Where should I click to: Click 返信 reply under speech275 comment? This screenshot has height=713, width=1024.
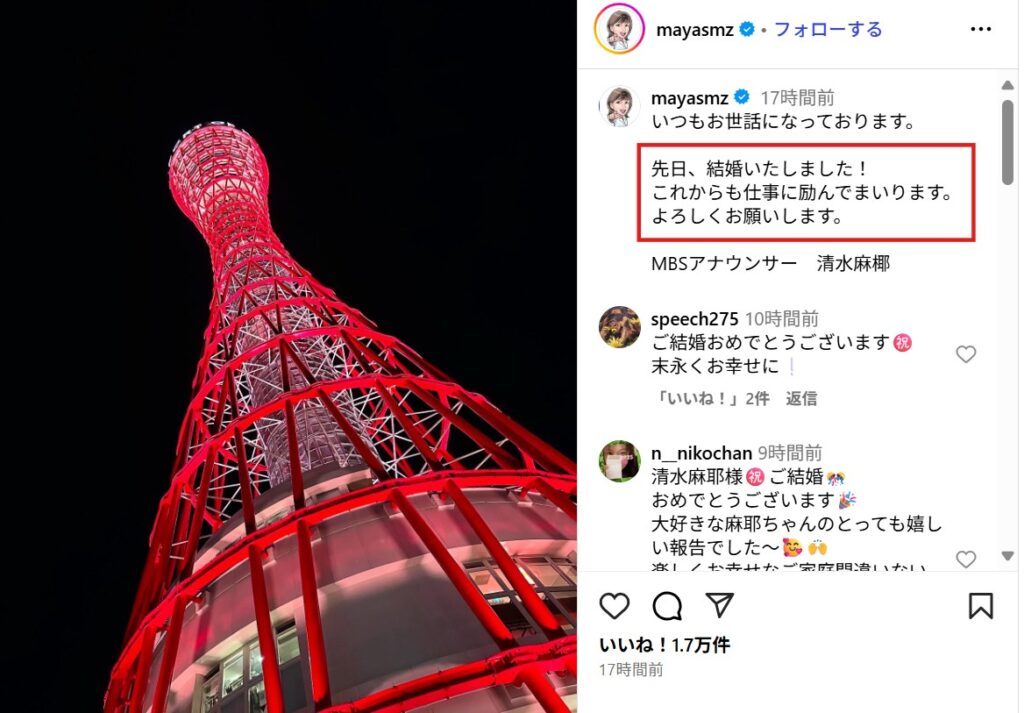coord(801,398)
